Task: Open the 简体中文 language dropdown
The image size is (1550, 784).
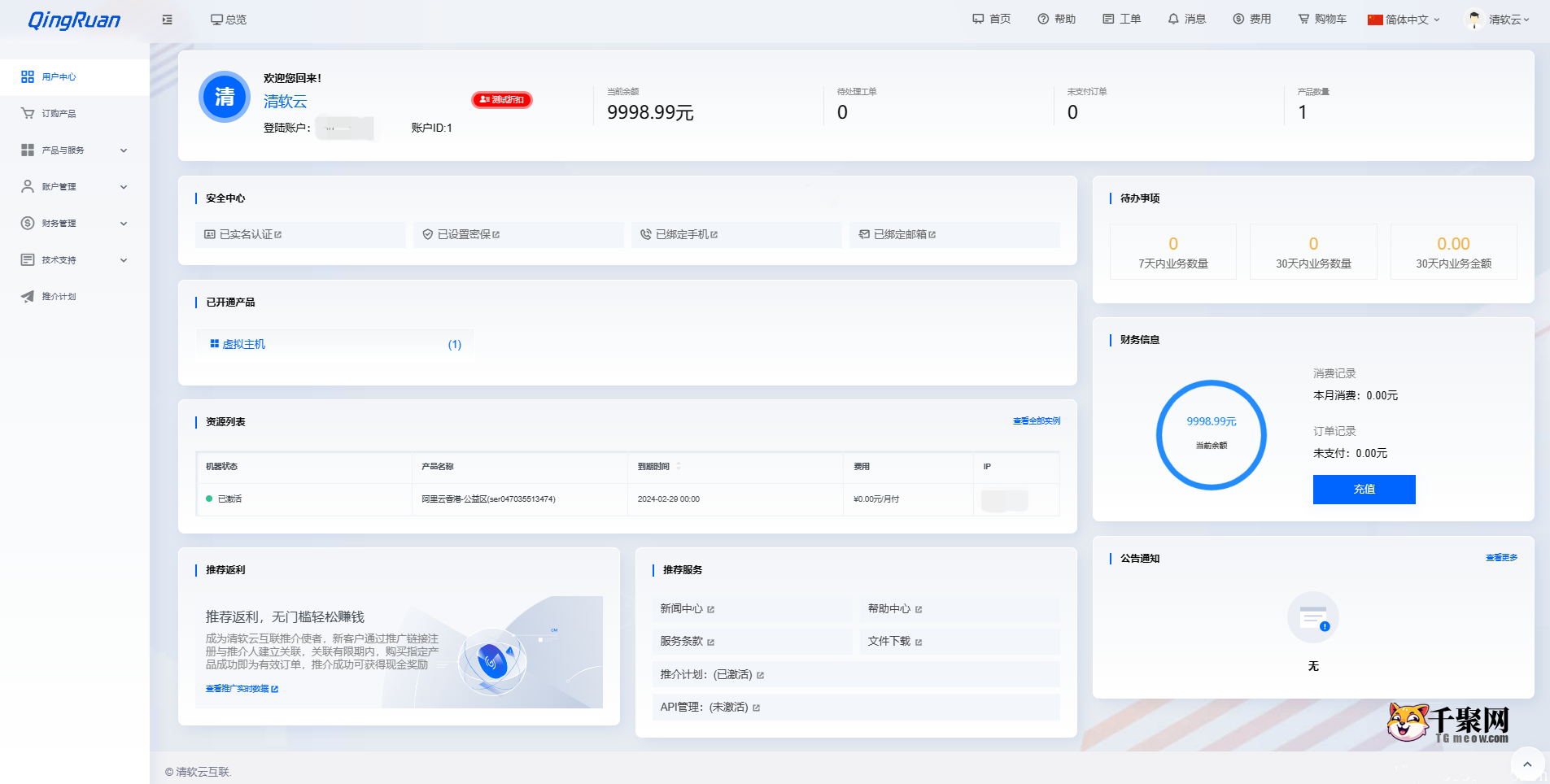Action: [x=1404, y=20]
